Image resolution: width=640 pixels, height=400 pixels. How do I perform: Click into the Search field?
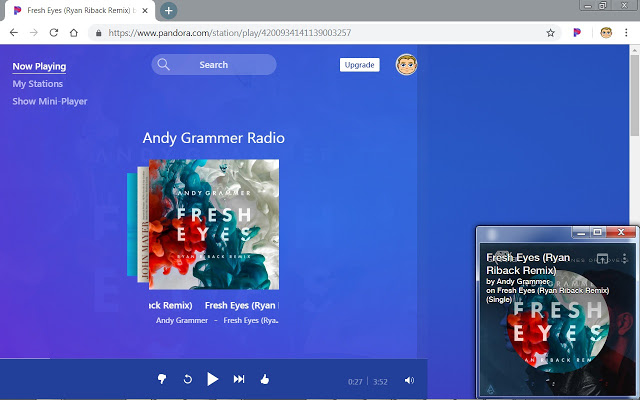tap(214, 64)
